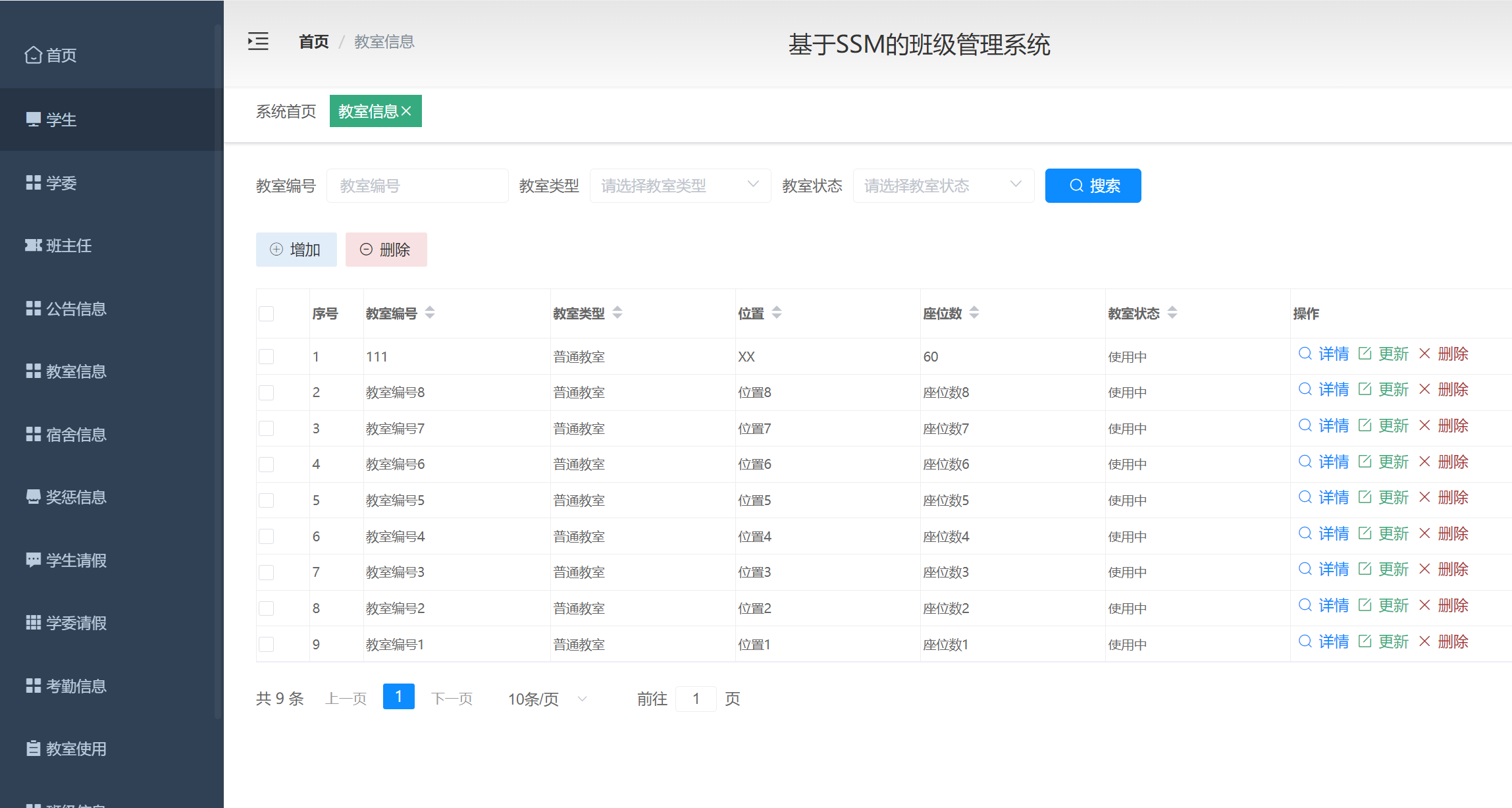
Task: Click the page 1 pagination button
Action: tap(398, 697)
